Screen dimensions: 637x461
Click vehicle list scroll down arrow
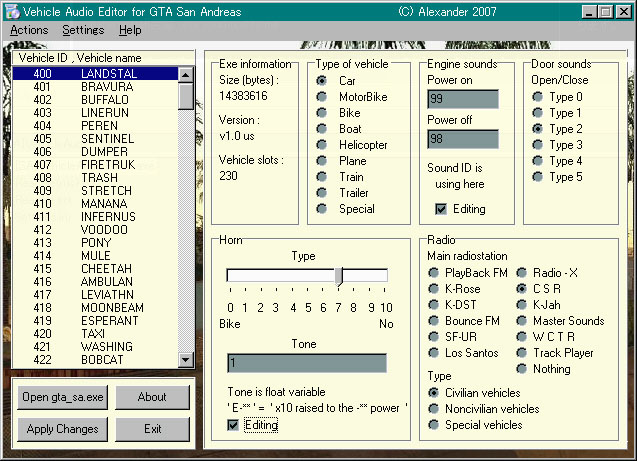(x=186, y=359)
